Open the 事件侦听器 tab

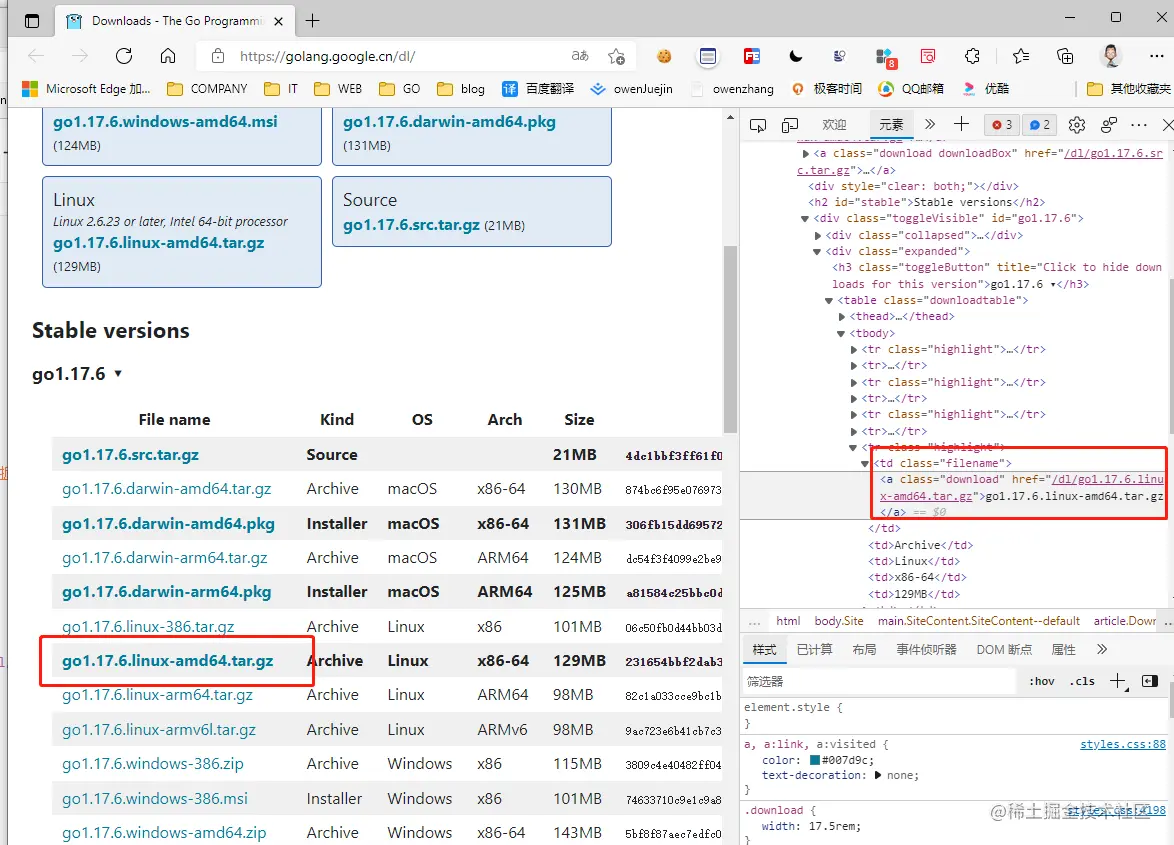[x=926, y=649]
